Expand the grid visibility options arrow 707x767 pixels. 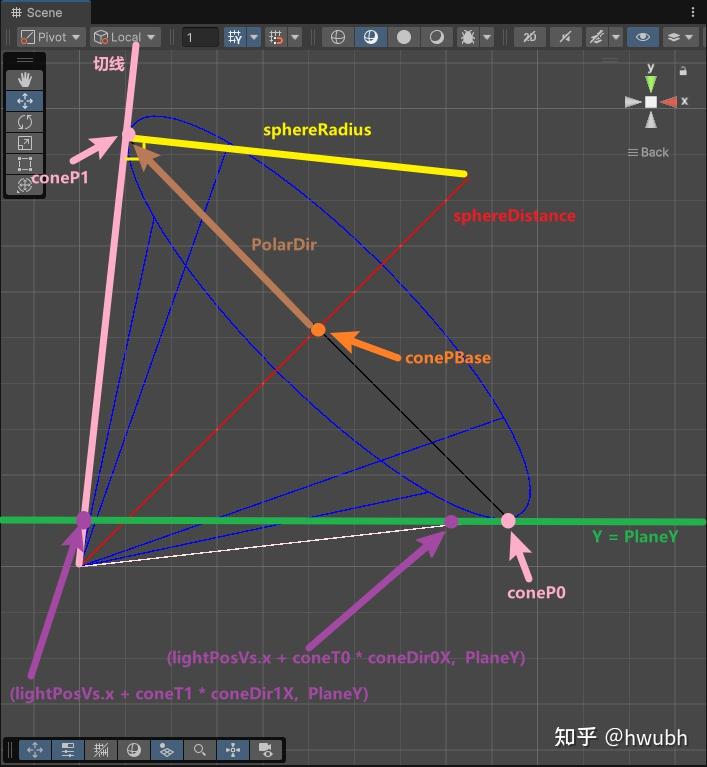(254, 37)
